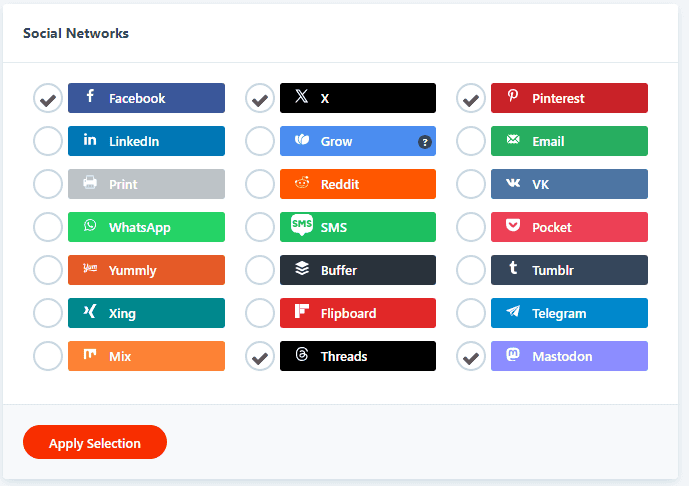This screenshot has height=486, width=689.
Task: Click the Pocket logo icon
Action: (x=513, y=225)
